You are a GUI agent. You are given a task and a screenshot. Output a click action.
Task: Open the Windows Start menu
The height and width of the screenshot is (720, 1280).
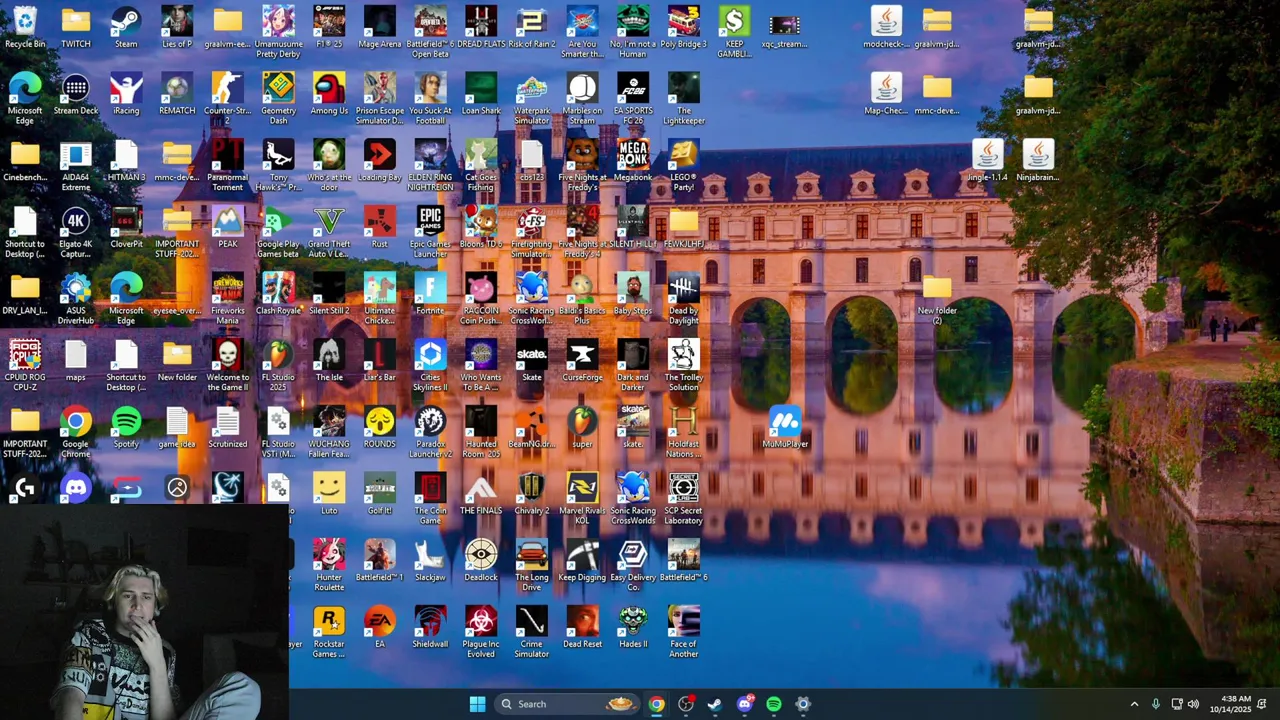[x=477, y=704]
